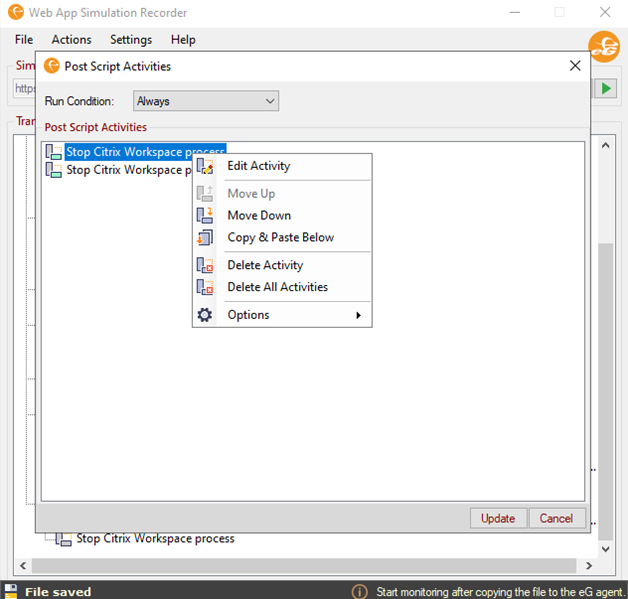Click the Run Condition label
The image size is (628, 599).
[79, 101]
